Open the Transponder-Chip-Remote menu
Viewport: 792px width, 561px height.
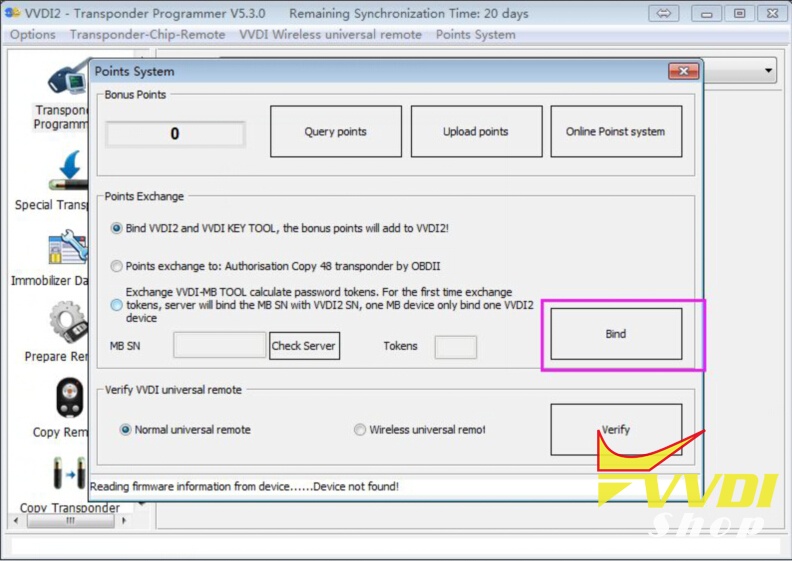[x=147, y=35]
